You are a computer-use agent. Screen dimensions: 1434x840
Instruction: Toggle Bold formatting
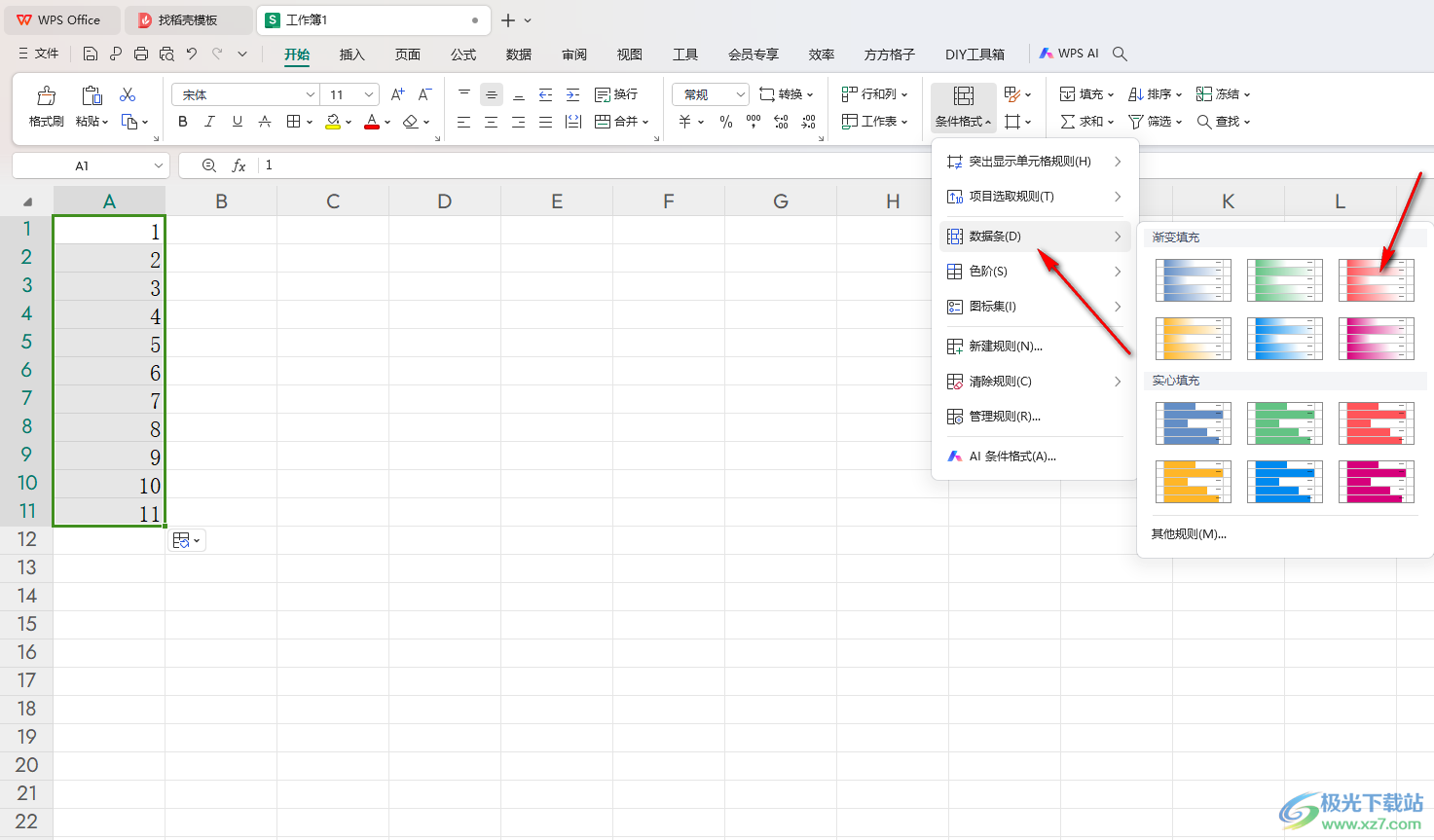click(x=183, y=122)
